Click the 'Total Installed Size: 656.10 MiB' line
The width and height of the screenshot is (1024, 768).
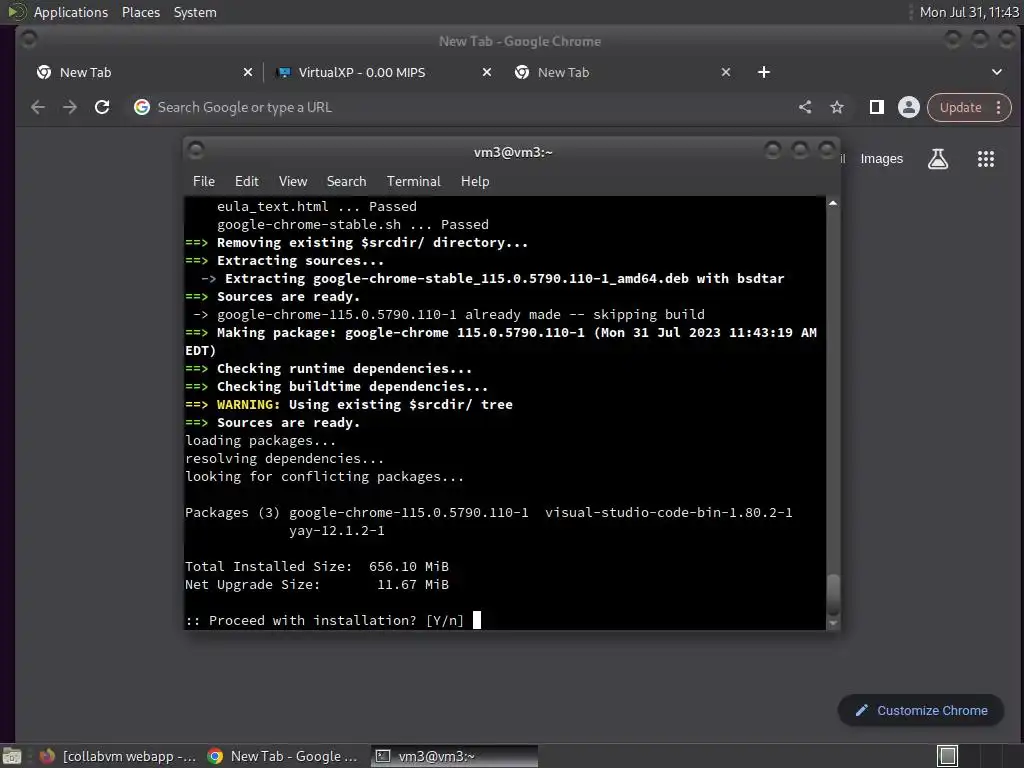(317, 566)
